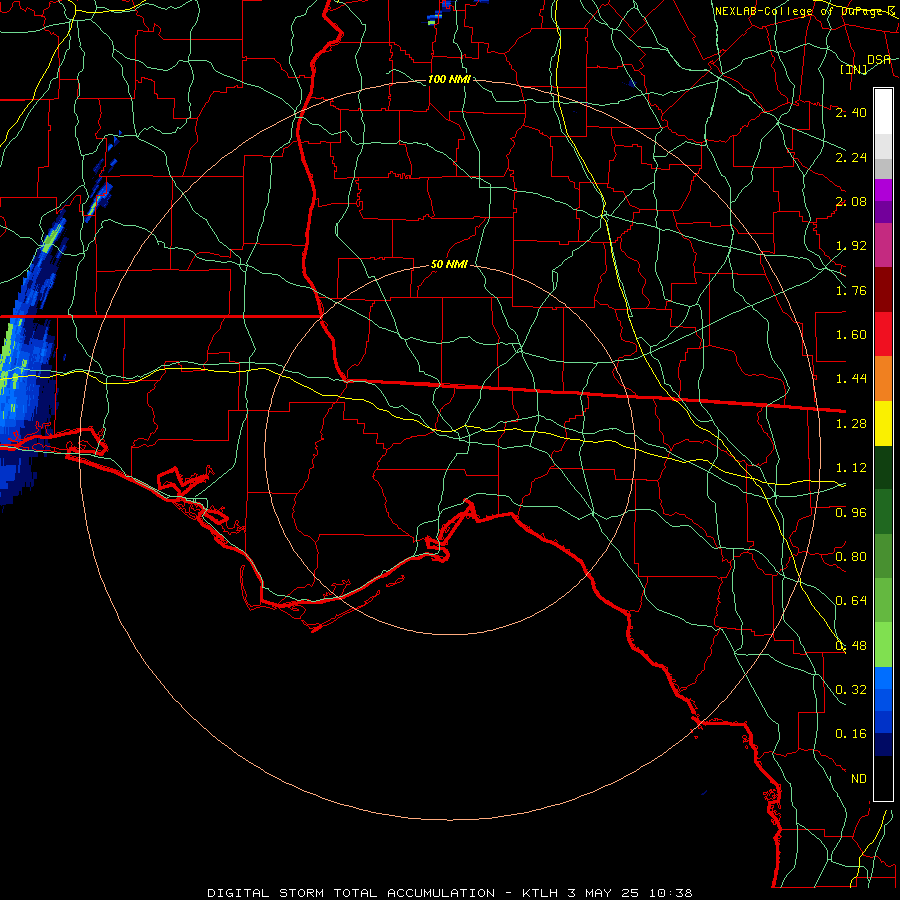Pick the dark red swatch beside 1.76

coord(883,290)
